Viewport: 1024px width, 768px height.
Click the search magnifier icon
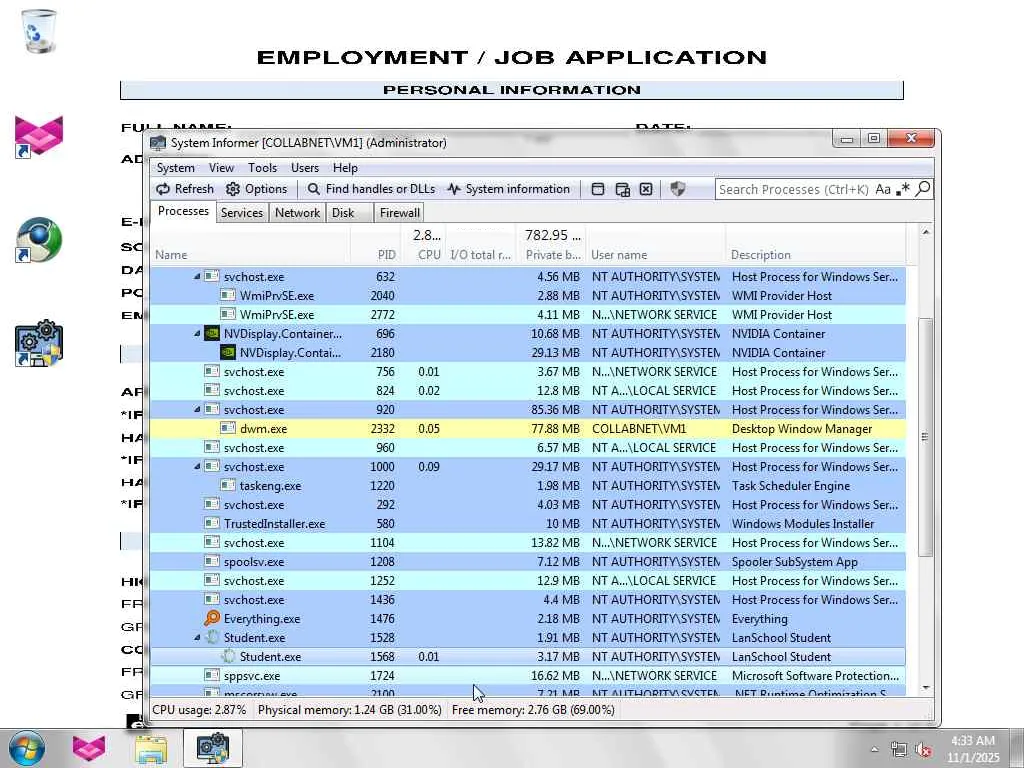click(x=923, y=189)
